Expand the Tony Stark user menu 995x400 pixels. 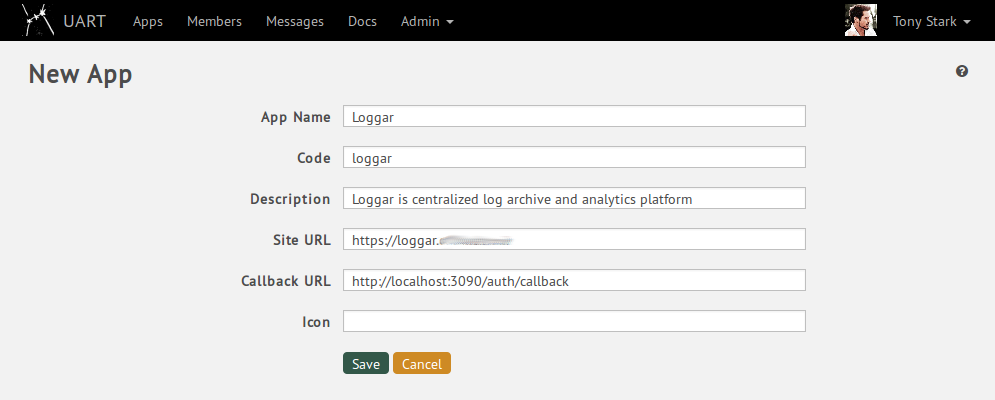pyautogui.click(x=931, y=21)
